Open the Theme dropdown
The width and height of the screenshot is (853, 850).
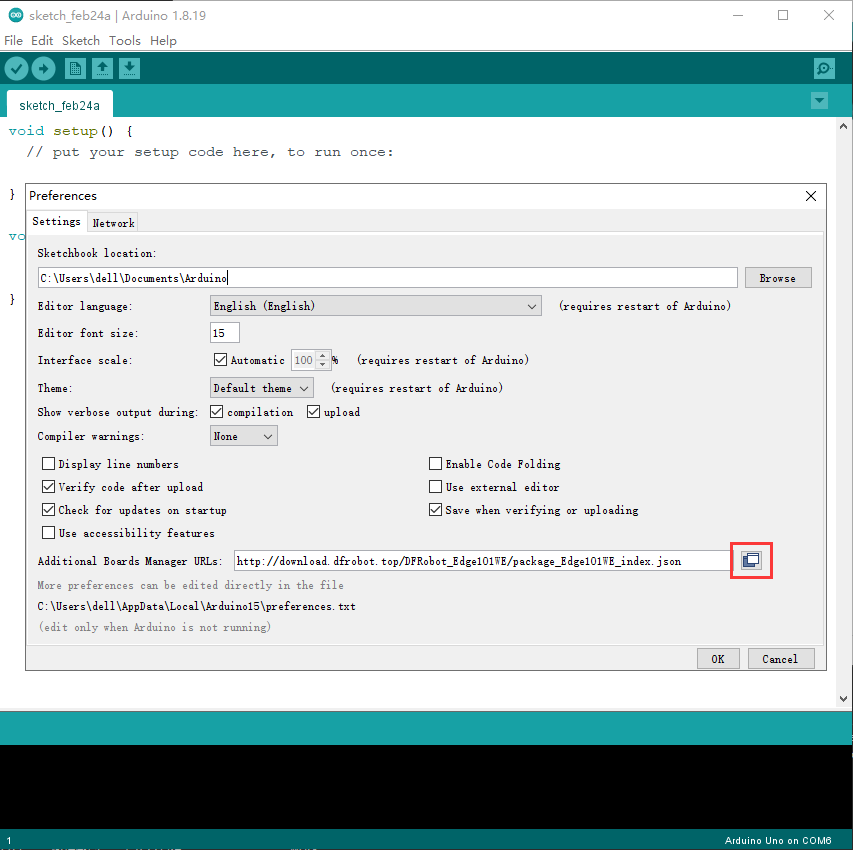(262, 388)
